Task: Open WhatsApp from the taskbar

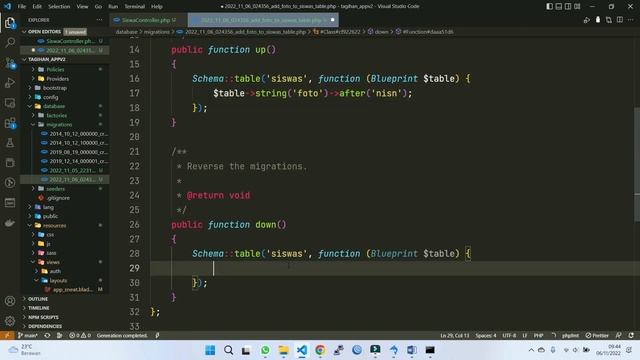Action: click(265, 350)
